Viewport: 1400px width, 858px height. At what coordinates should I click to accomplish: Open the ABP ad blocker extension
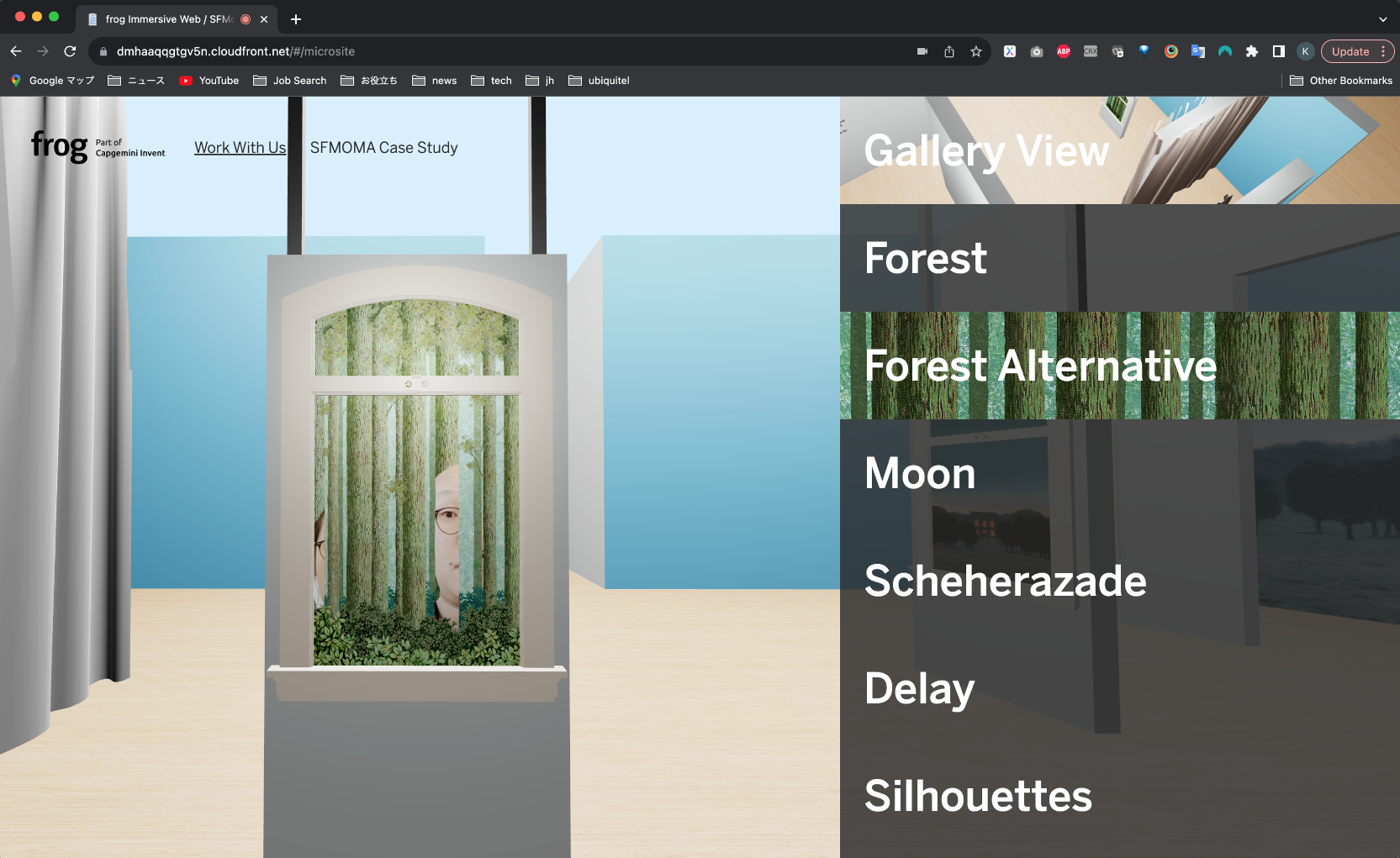click(x=1064, y=51)
